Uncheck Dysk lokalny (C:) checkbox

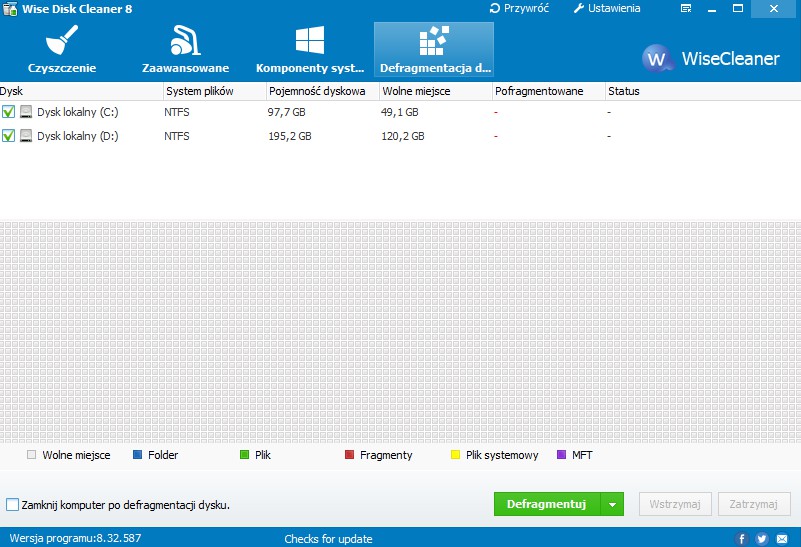[x=8, y=111]
